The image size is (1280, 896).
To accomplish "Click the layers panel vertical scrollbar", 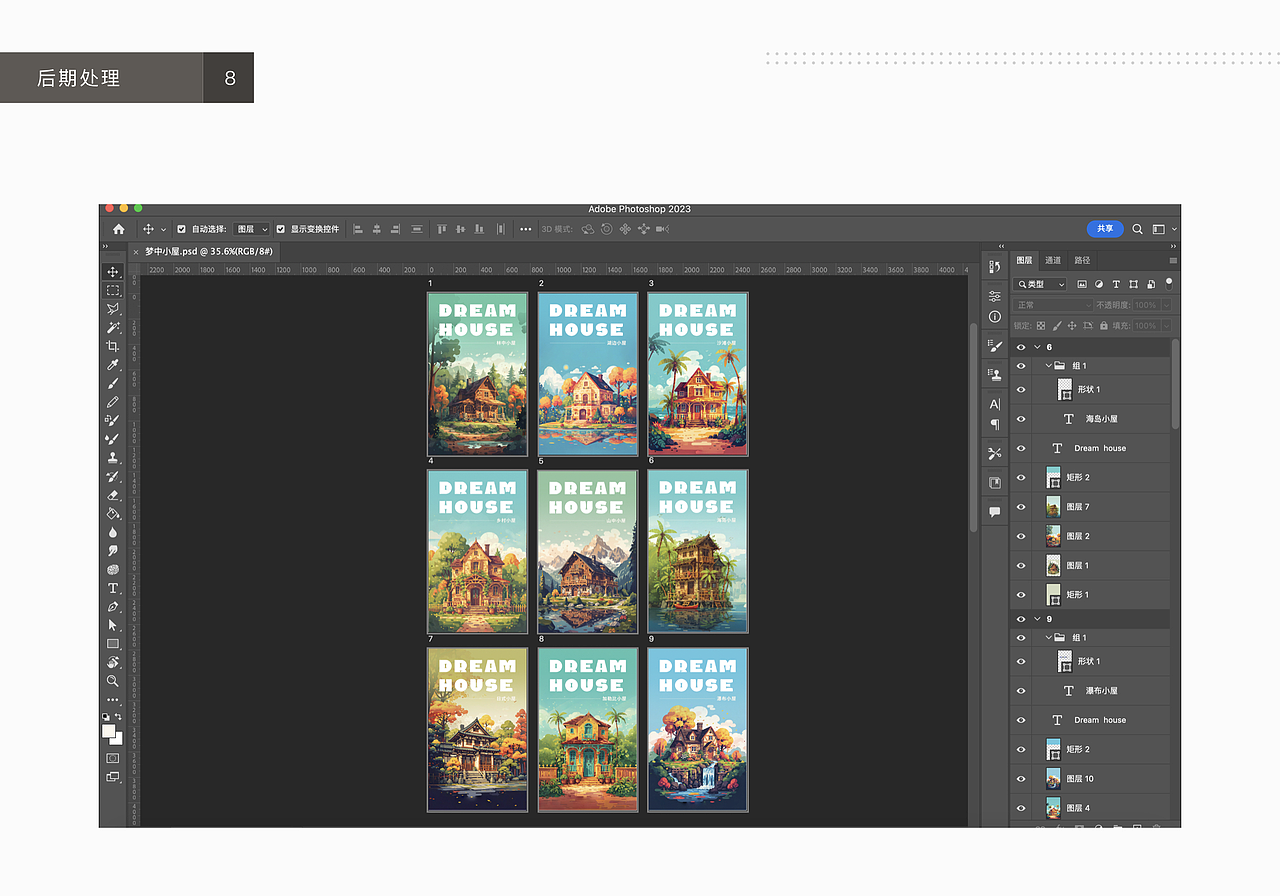I will pyautogui.click(x=1175, y=384).
